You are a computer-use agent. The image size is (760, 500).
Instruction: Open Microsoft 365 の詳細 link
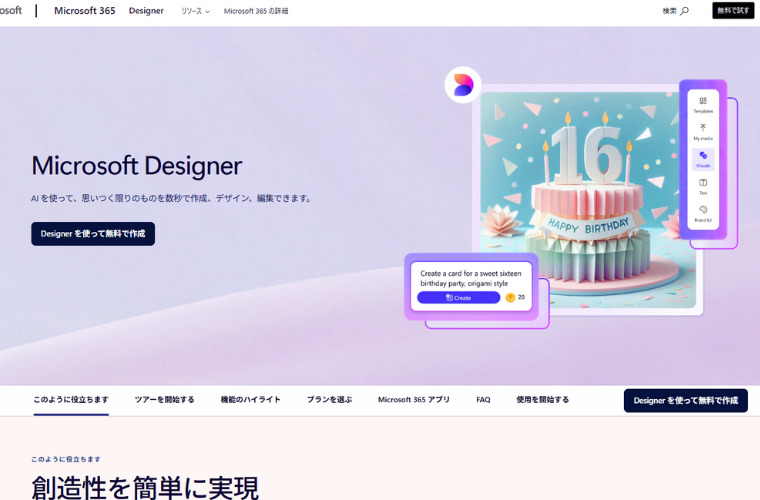(x=255, y=11)
